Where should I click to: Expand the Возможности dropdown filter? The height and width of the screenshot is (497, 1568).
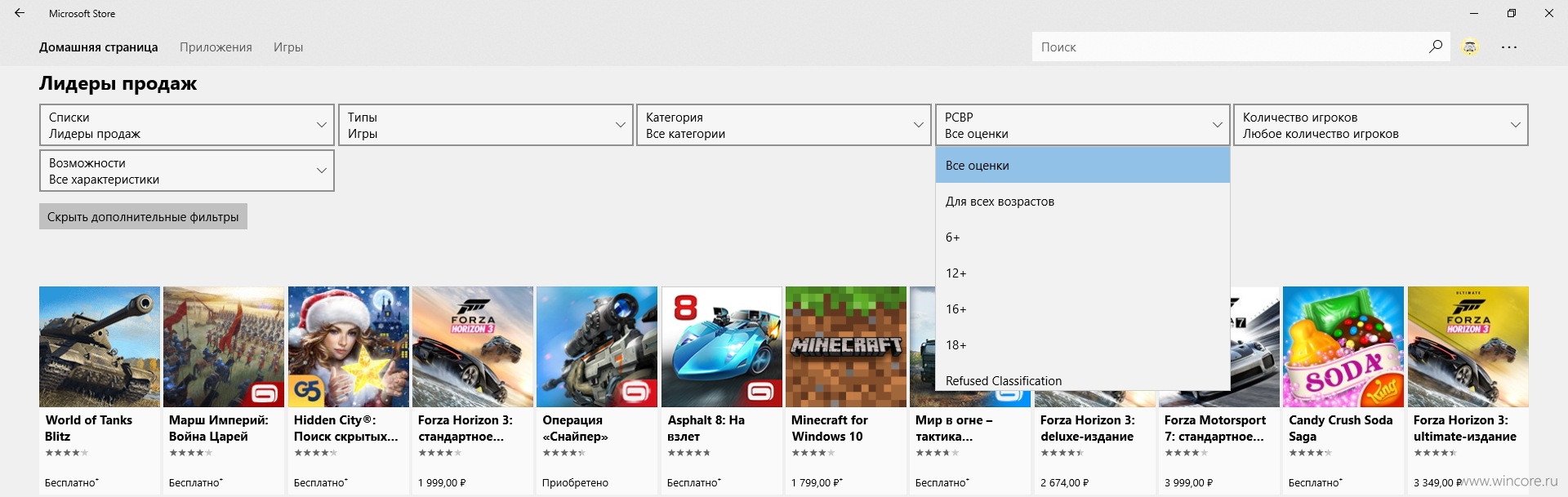(187, 171)
